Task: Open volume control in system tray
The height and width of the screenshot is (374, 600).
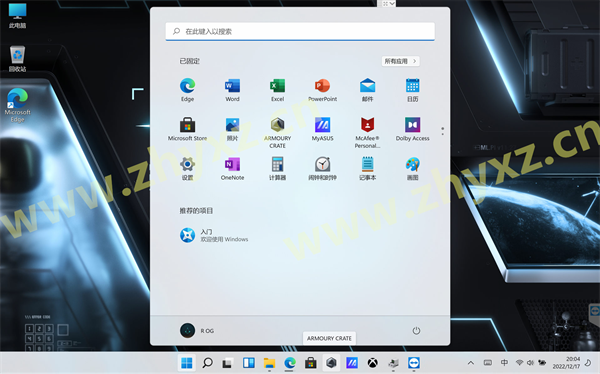Action: pos(530,363)
